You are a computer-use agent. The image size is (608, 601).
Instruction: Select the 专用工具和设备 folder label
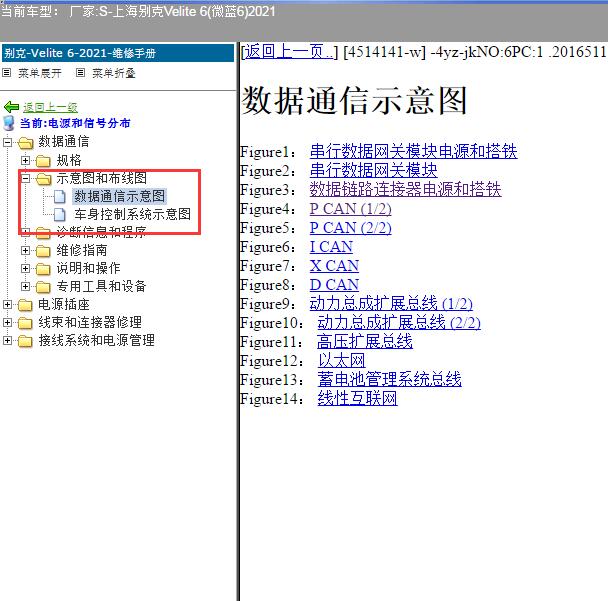(x=101, y=287)
